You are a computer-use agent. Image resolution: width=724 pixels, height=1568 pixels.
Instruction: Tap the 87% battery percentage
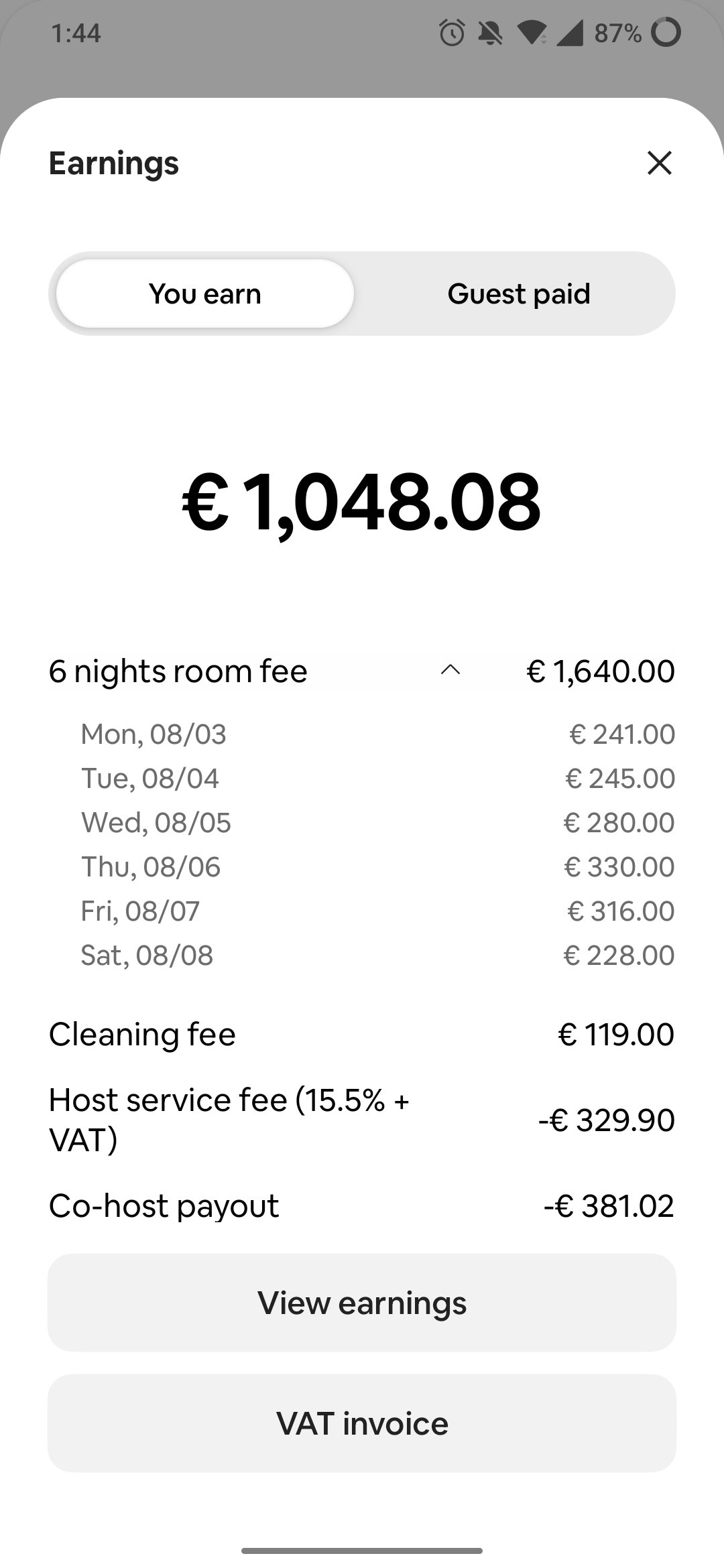tap(618, 32)
